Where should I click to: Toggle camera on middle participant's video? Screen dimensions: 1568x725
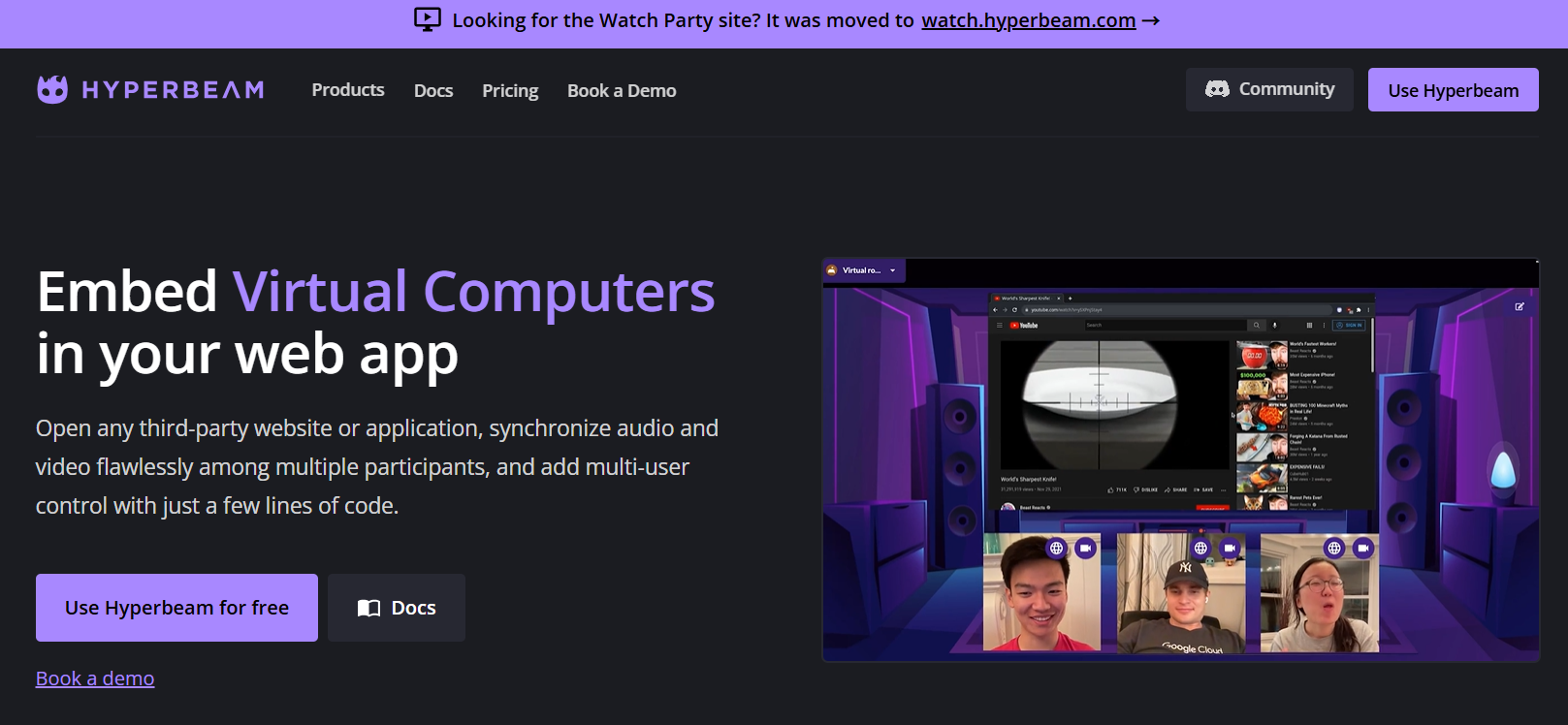click(1230, 548)
